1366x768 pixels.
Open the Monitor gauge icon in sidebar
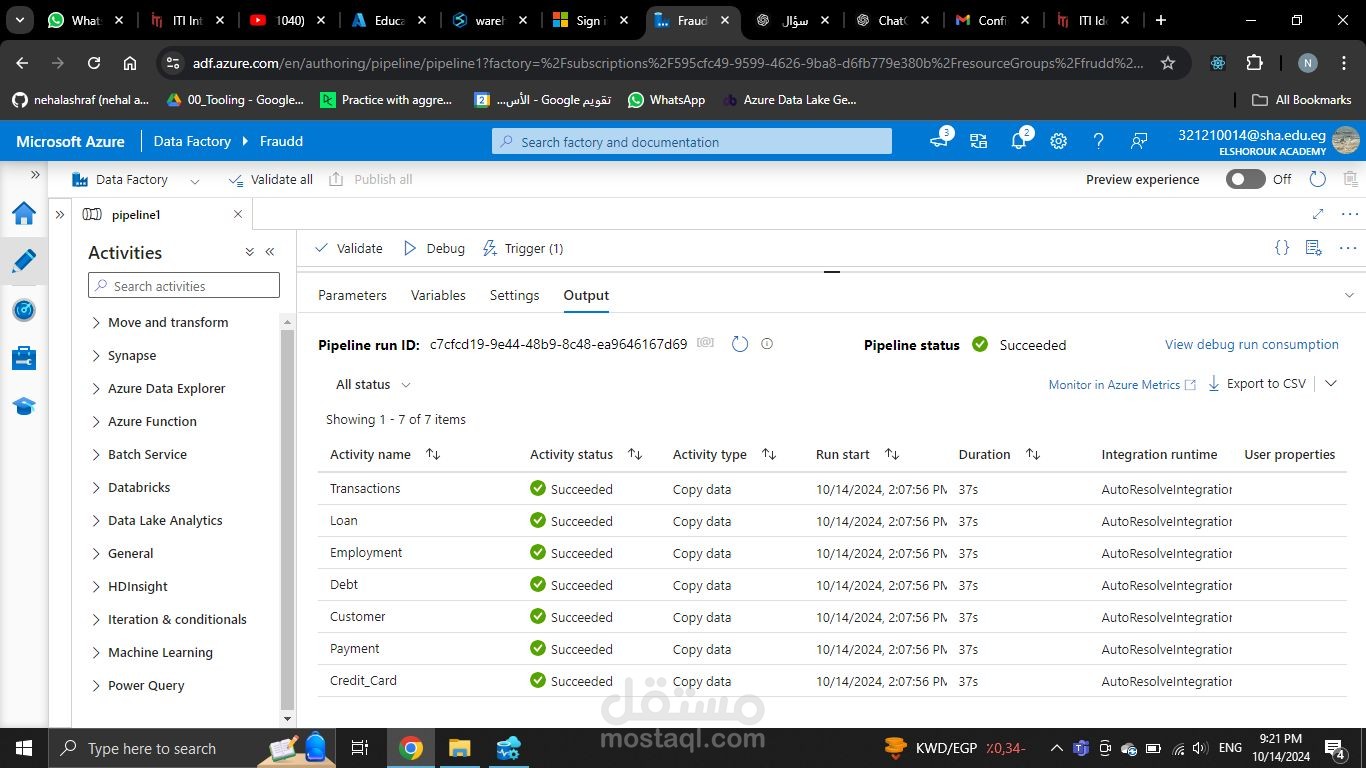click(x=24, y=310)
